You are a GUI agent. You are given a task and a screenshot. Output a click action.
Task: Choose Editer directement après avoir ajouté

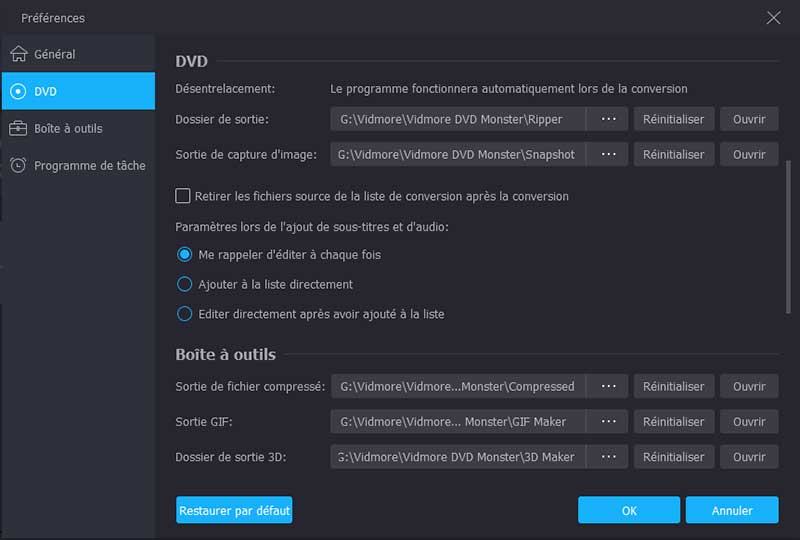tap(184, 314)
